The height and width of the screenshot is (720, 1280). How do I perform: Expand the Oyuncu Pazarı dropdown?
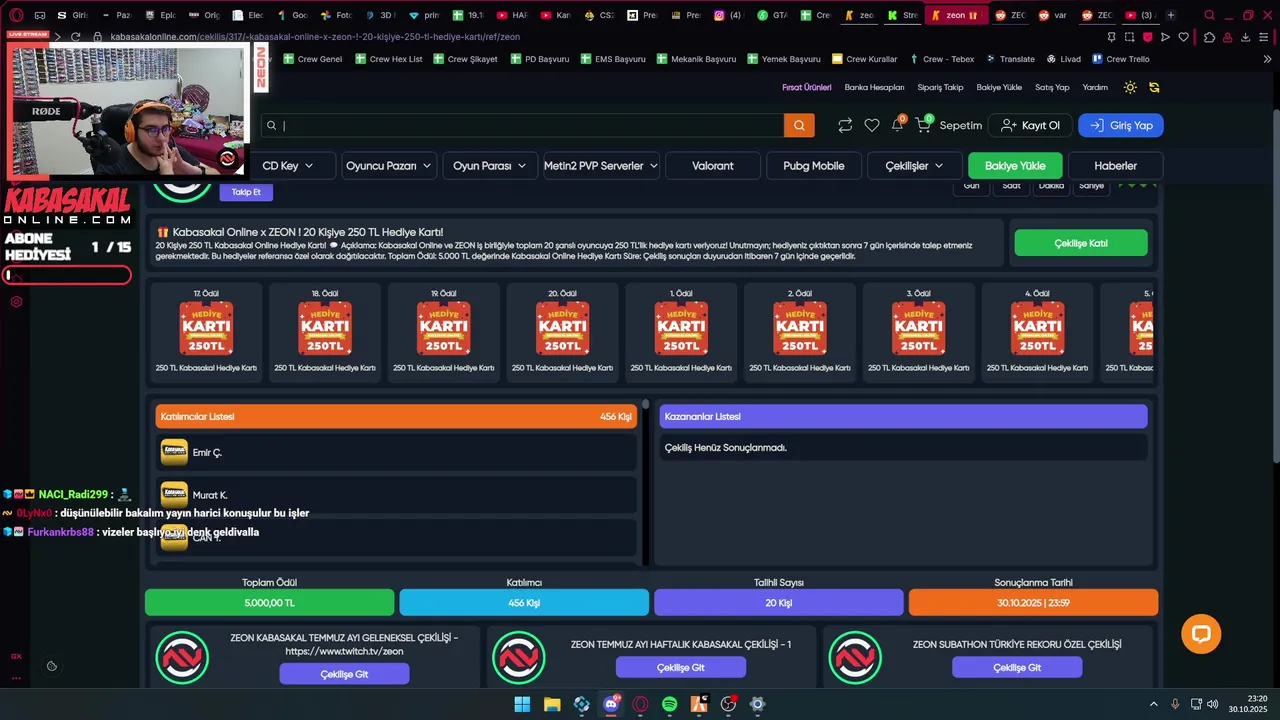(388, 166)
